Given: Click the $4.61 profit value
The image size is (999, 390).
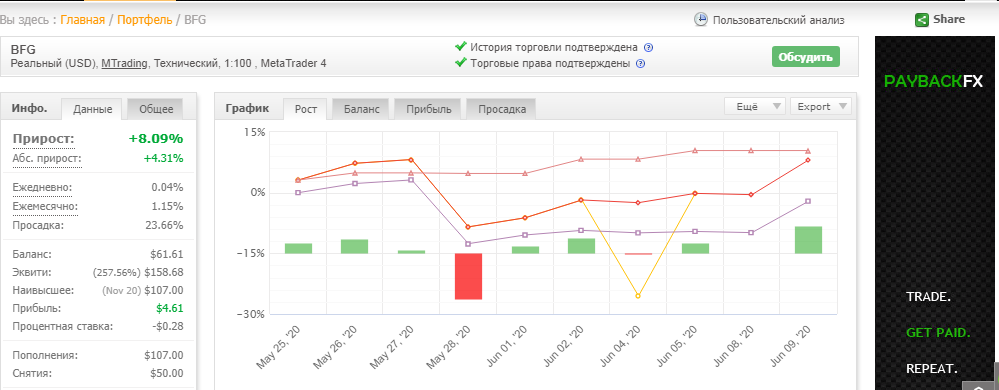Looking at the screenshot, I should click(x=169, y=308).
